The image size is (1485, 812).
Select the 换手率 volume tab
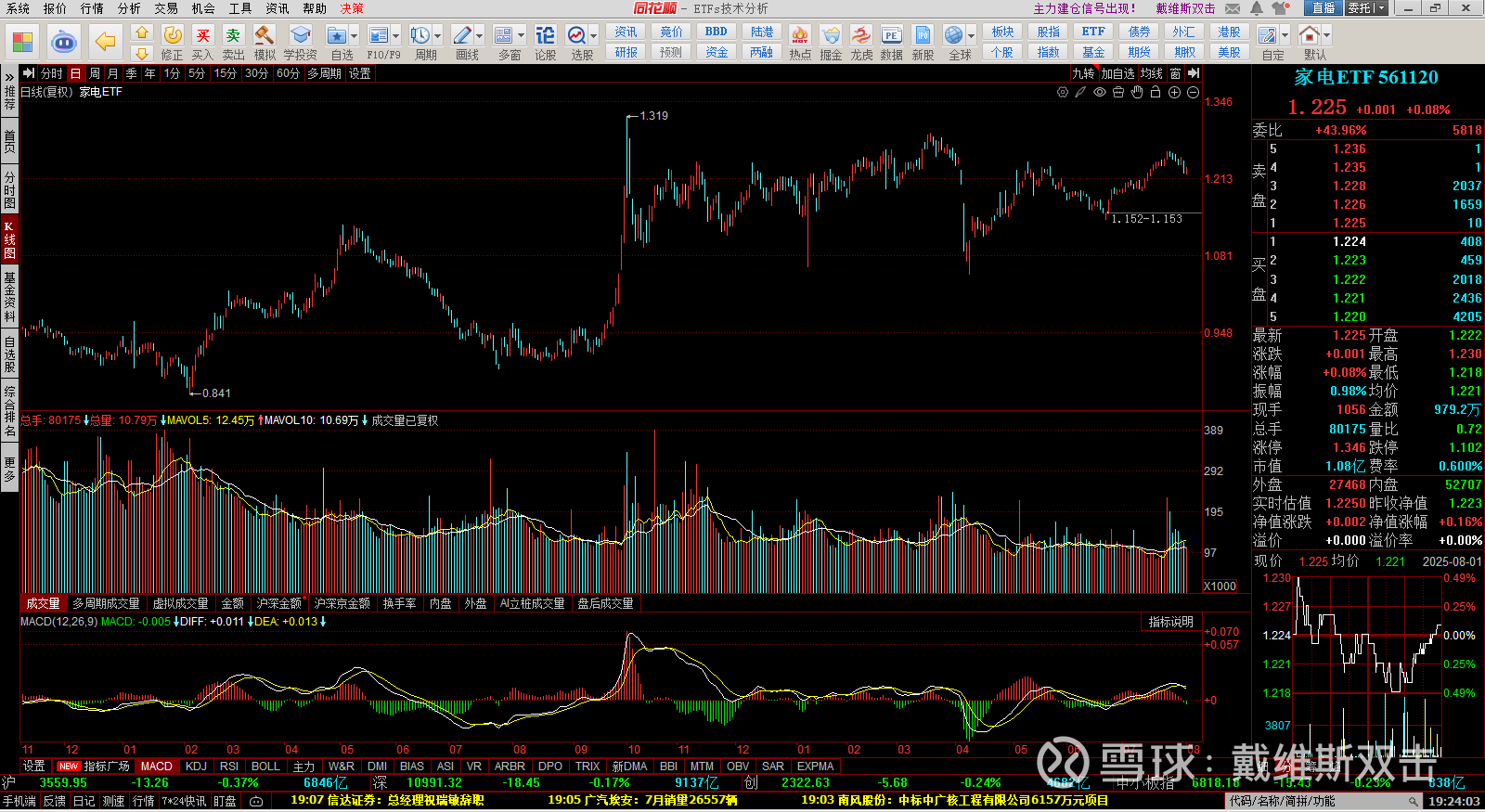(400, 603)
